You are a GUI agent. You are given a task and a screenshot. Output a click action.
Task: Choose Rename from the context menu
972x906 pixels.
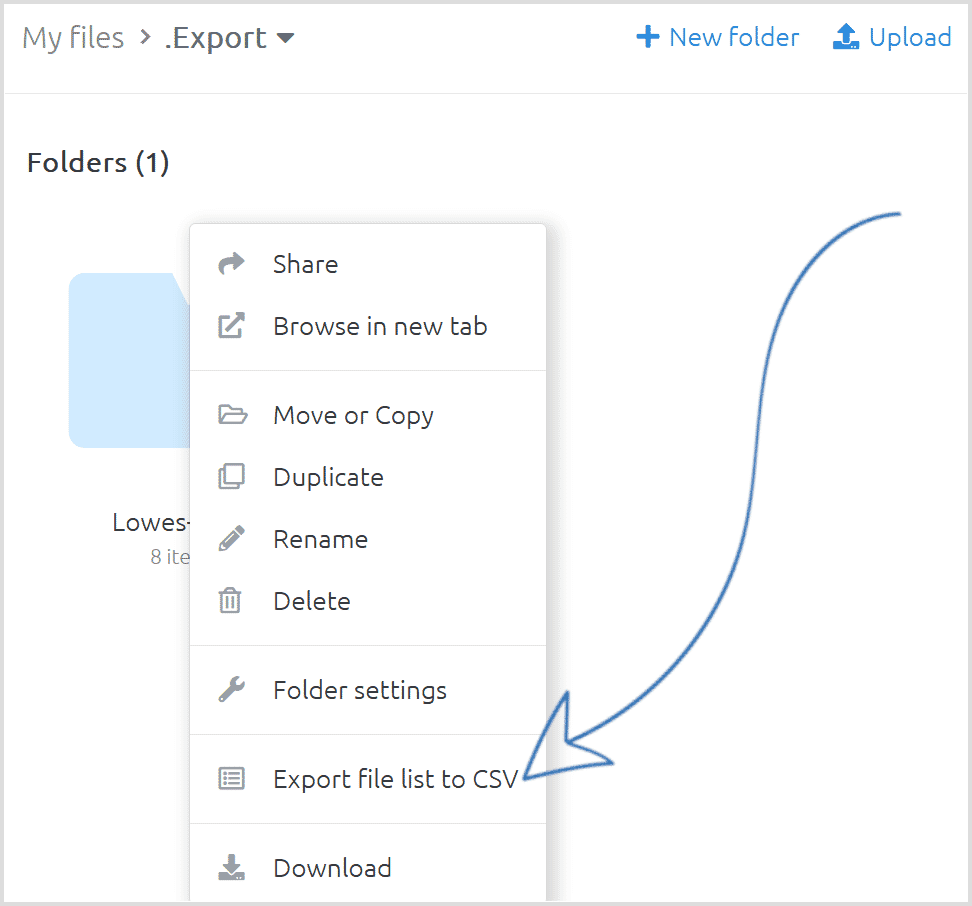(320, 539)
